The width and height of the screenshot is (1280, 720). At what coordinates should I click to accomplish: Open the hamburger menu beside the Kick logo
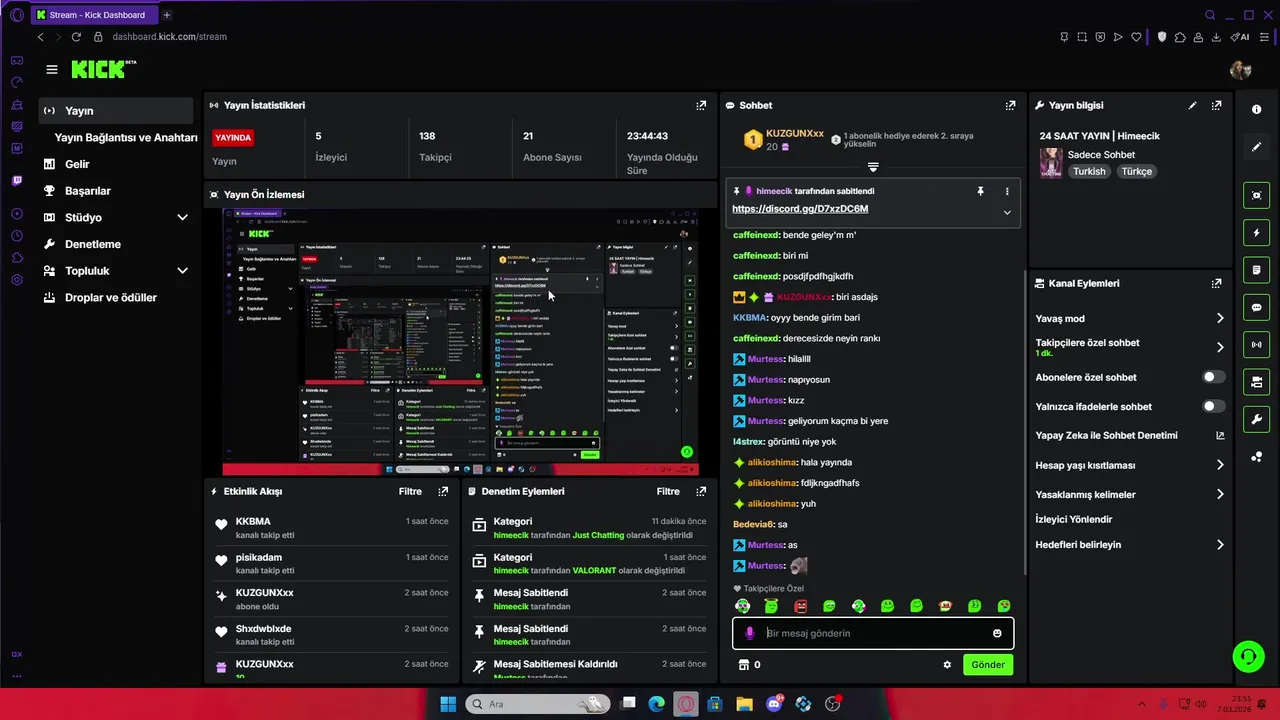[52, 69]
